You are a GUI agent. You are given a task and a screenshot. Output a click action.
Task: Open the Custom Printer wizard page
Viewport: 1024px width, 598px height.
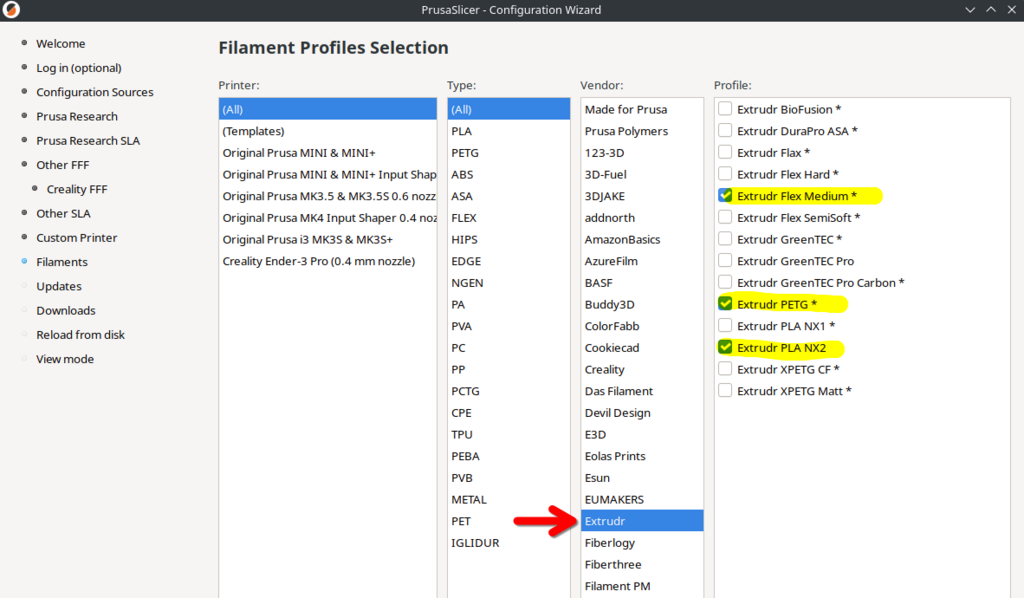[x=76, y=238]
